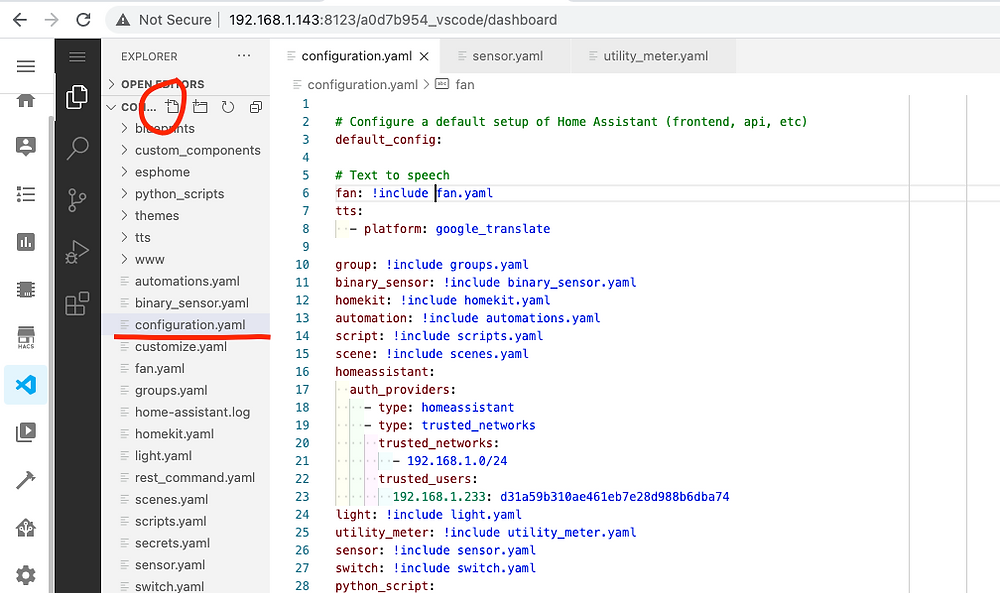Screen dimensions: 1000x593
Task: Select the Explorer files icon in activity bar
Action: (x=77, y=97)
